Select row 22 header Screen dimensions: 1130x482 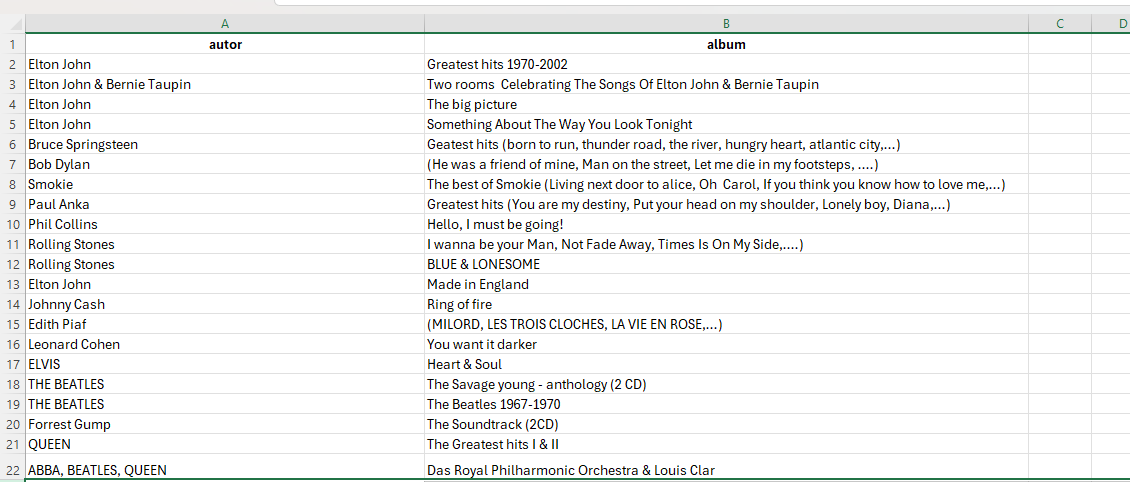(x=12, y=469)
